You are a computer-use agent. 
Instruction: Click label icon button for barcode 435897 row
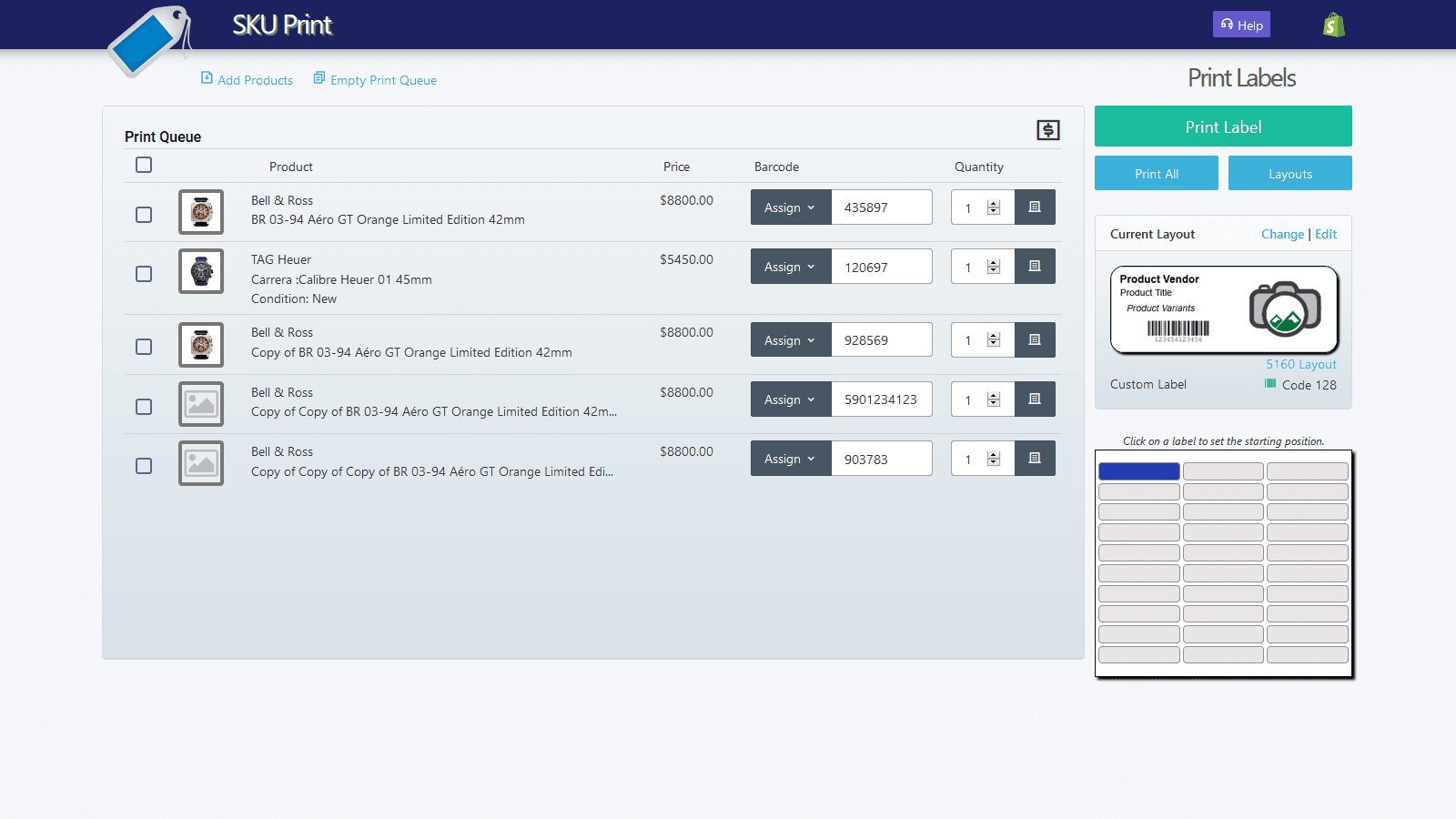[1035, 207]
